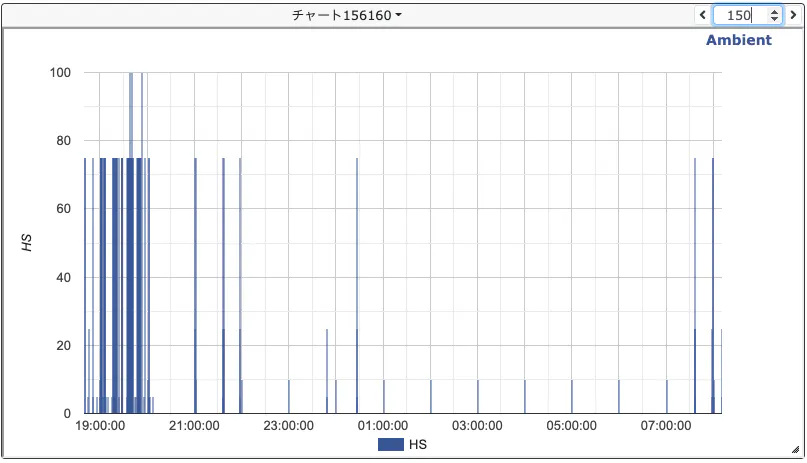This screenshot has height=463, width=807.
Task: Click the previous page left arrow
Action: [702, 15]
